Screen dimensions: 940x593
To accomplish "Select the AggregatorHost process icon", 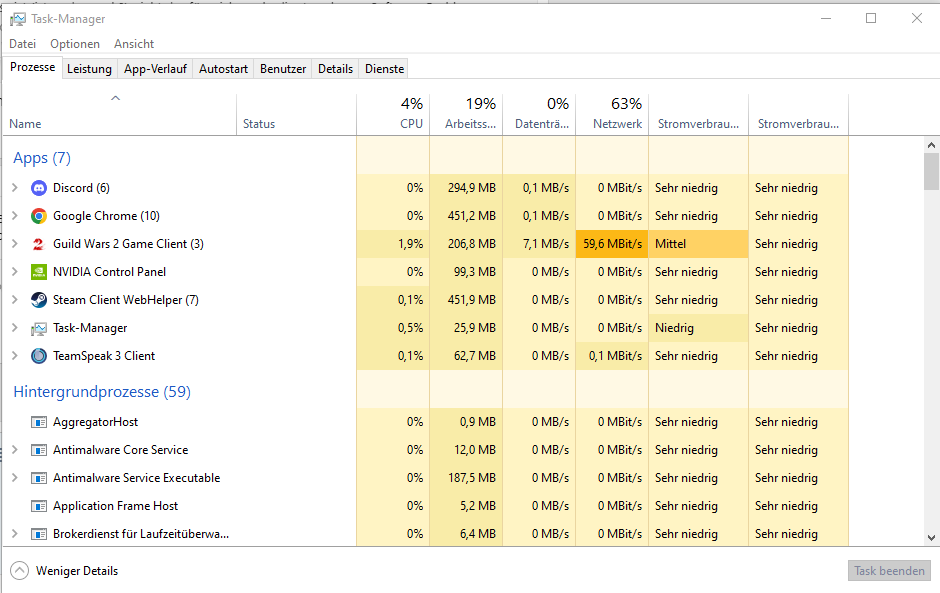I will (39, 422).
